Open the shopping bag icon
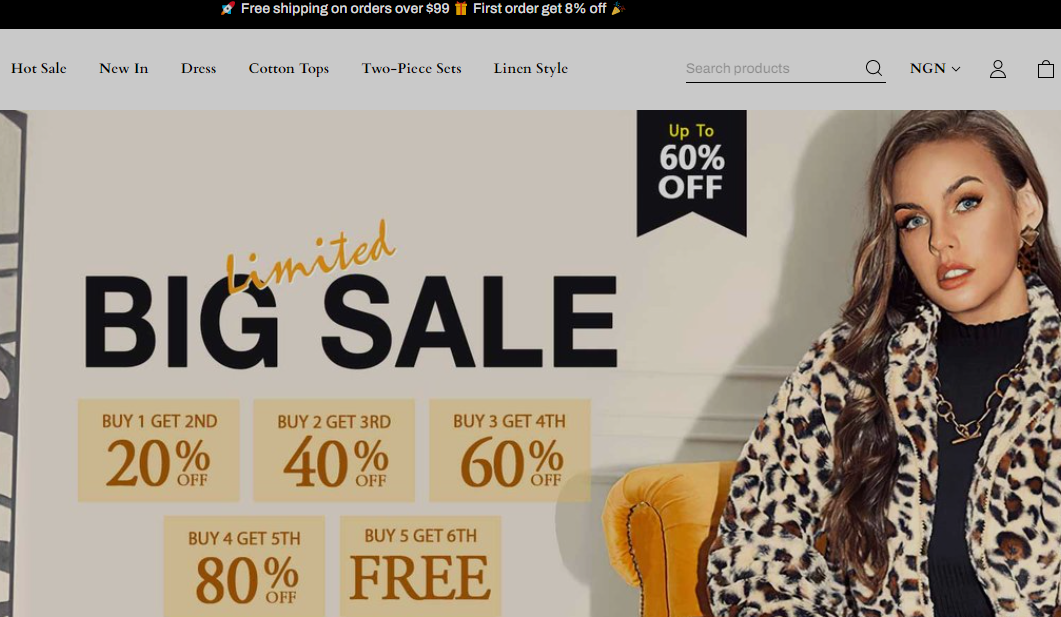 click(1045, 69)
